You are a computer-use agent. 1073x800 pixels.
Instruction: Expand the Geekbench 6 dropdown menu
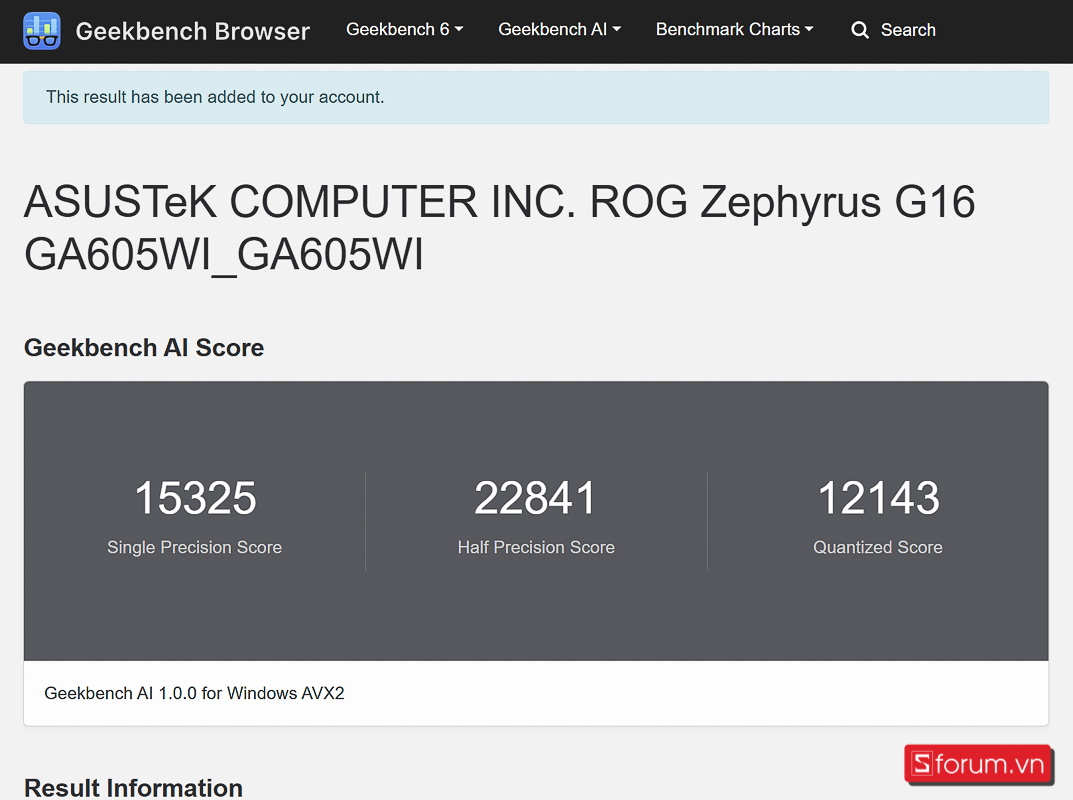pos(404,29)
